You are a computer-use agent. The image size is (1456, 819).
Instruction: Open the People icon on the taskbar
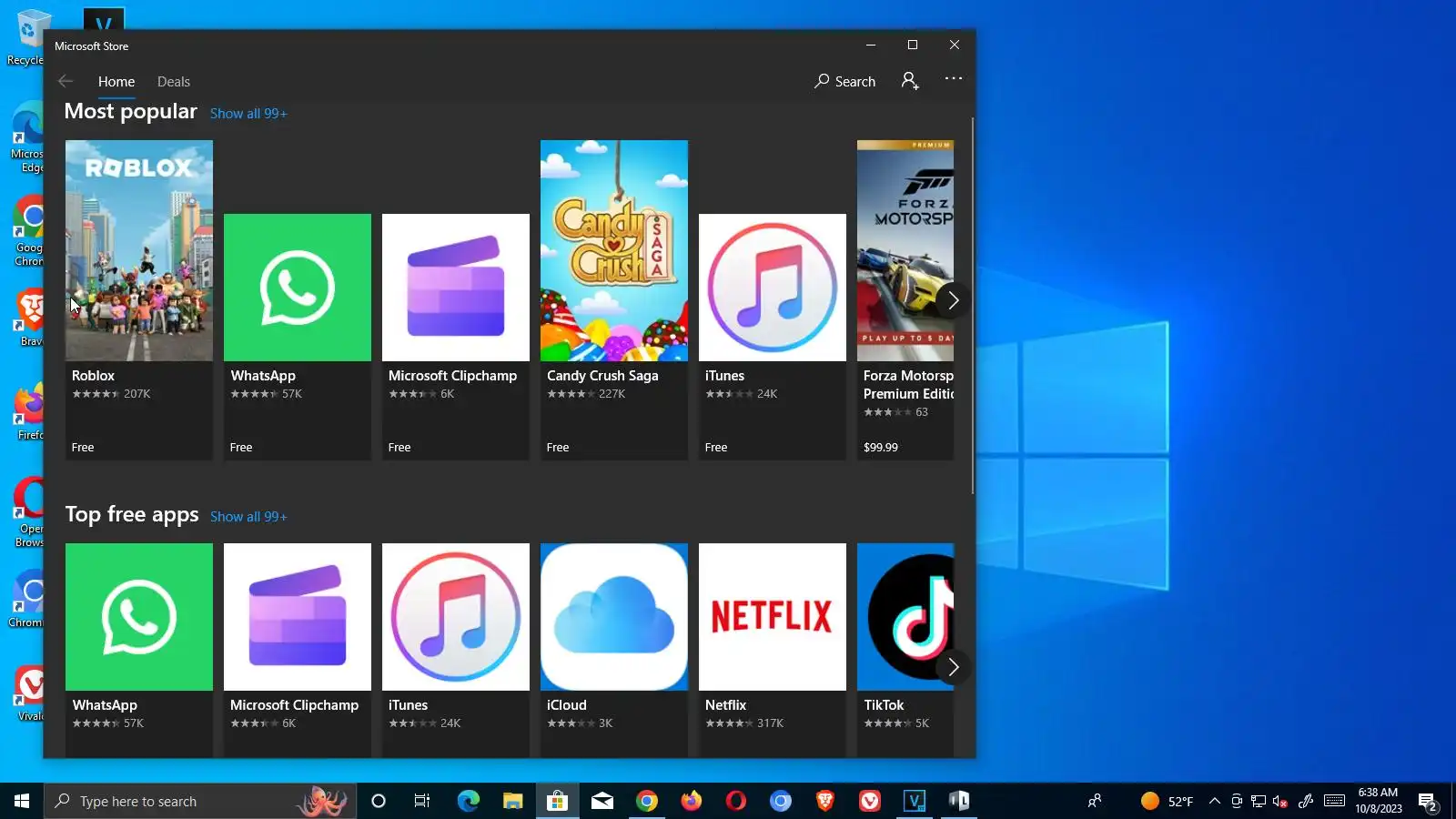pos(1095,801)
